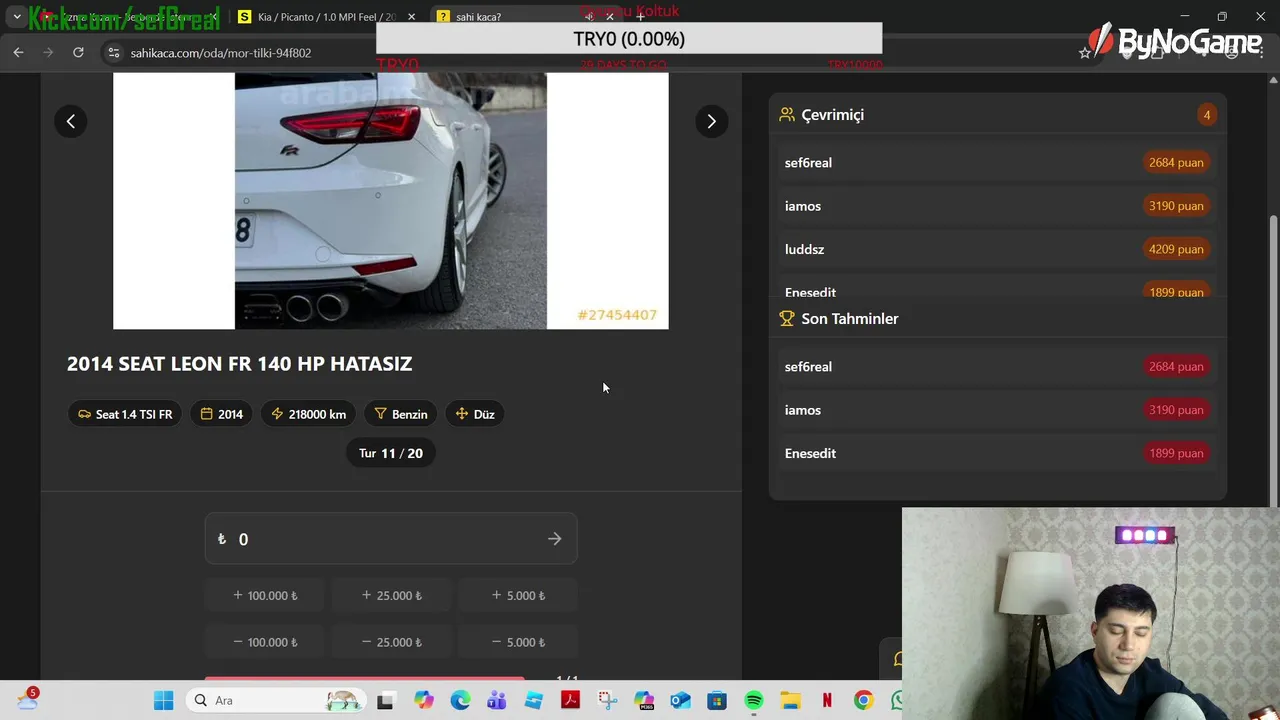Close the Kia Picanto tab

pos(411,17)
